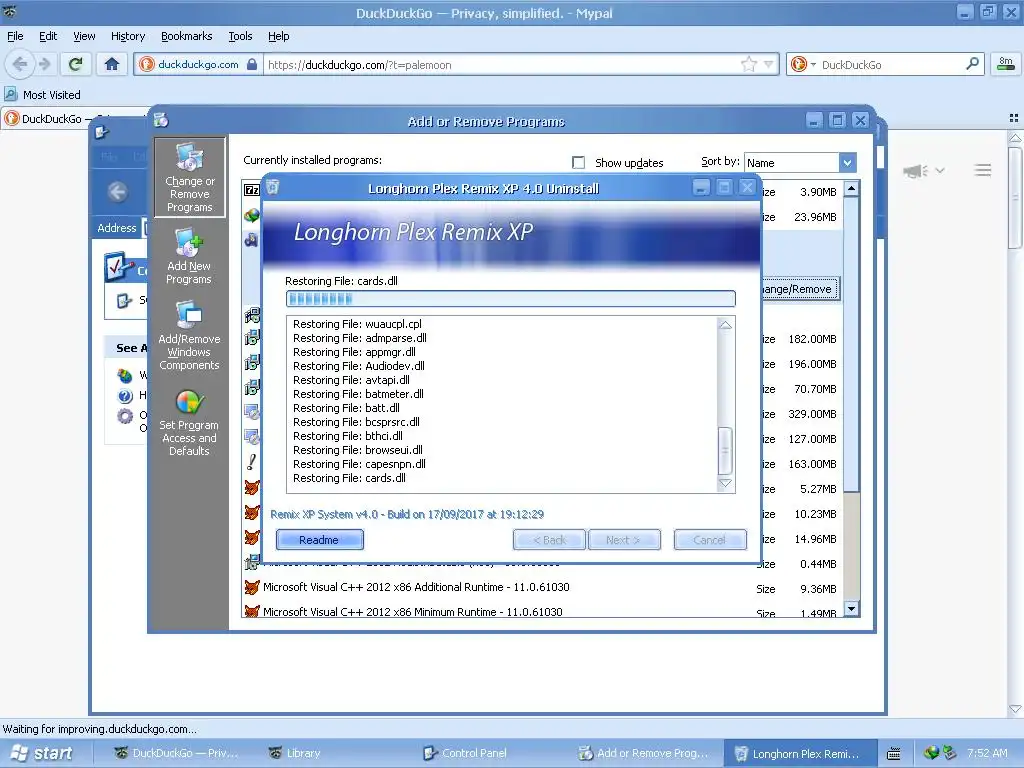Image resolution: width=1024 pixels, height=768 pixels.
Task: Open the Help menu
Action: (278, 36)
